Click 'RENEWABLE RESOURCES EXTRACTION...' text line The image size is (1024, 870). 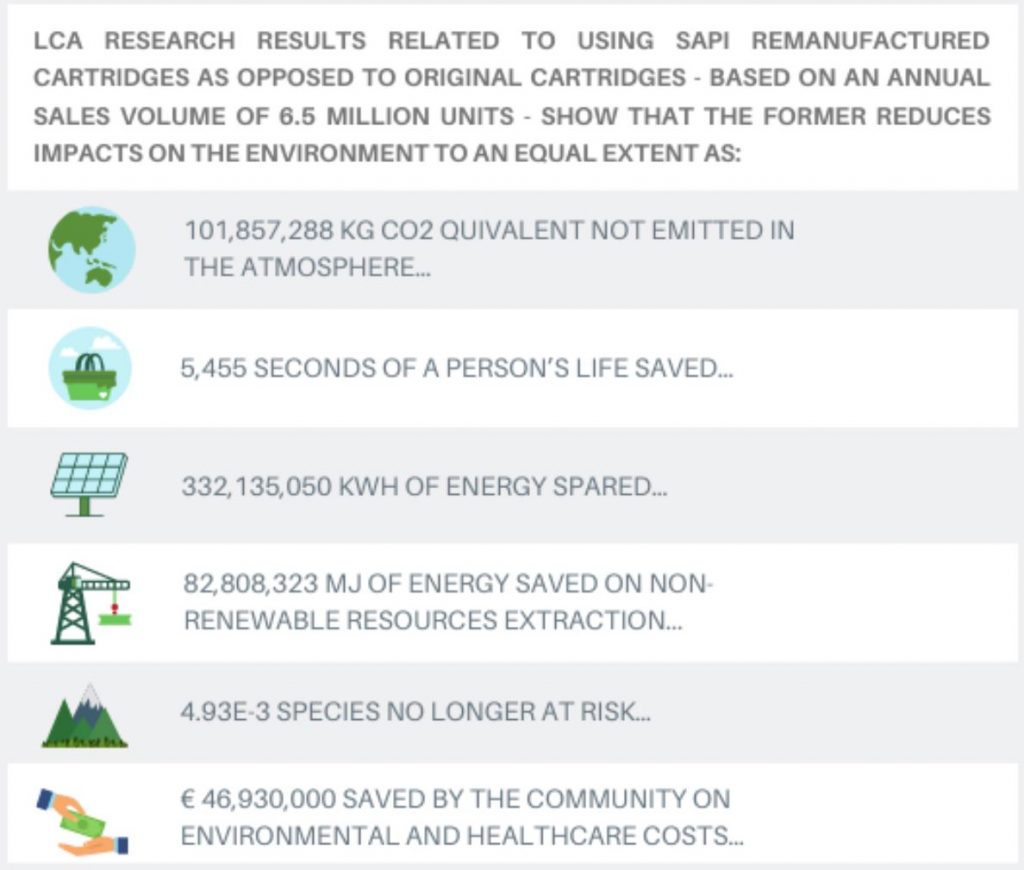432,620
